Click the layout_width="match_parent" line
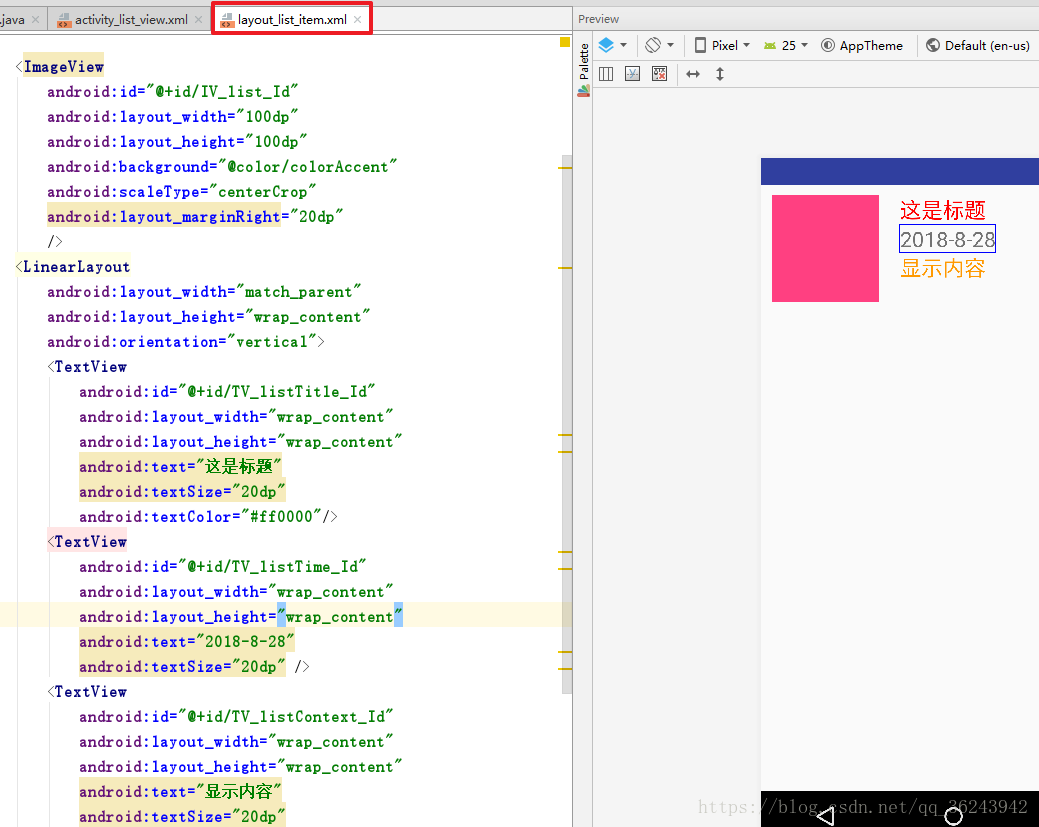Viewport: 1039px width, 827px height. (x=203, y=292)
